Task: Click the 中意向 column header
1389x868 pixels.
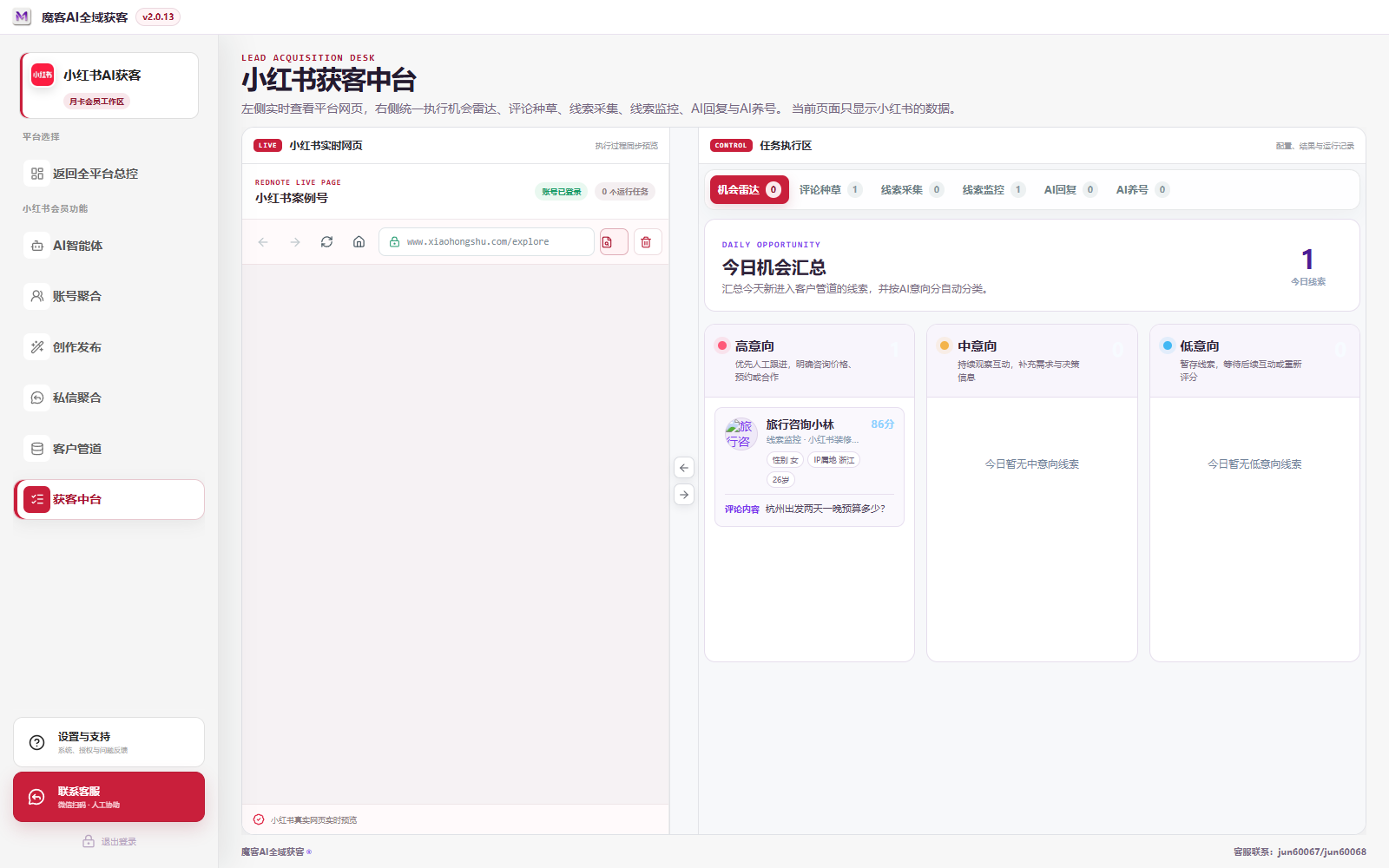Action: coord(1032,361)
